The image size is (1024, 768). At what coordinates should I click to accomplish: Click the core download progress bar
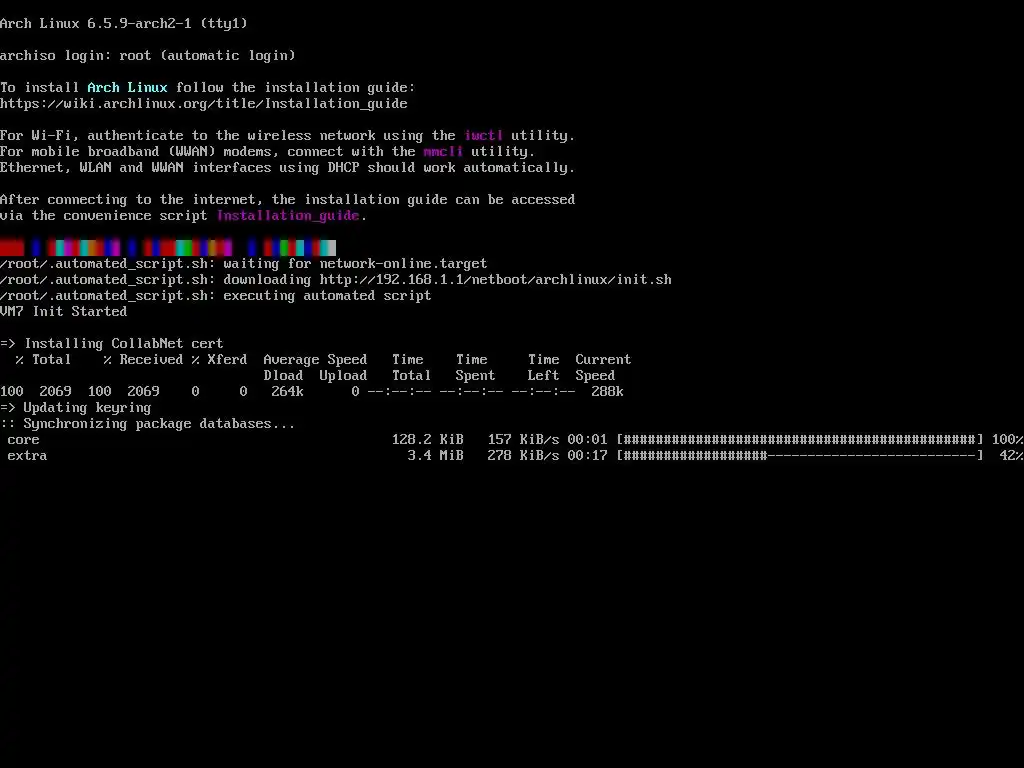coord(800,440)
